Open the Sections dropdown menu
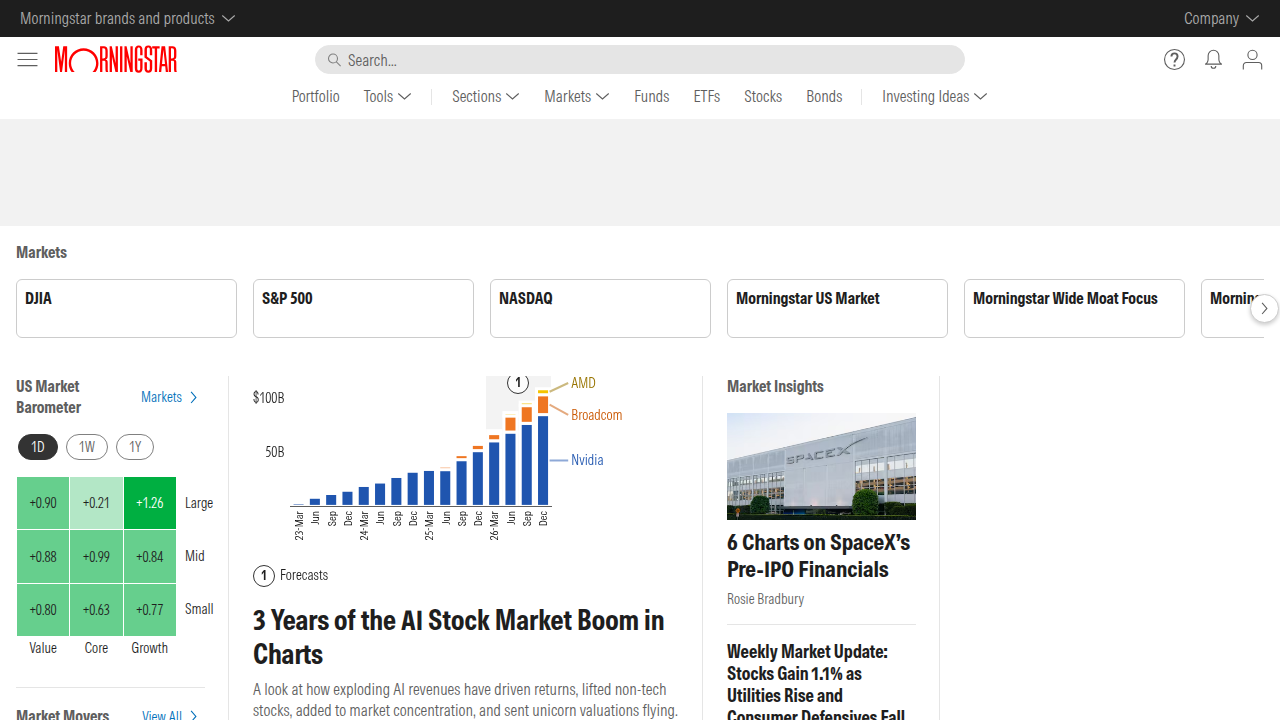 [x=486, y=96]
